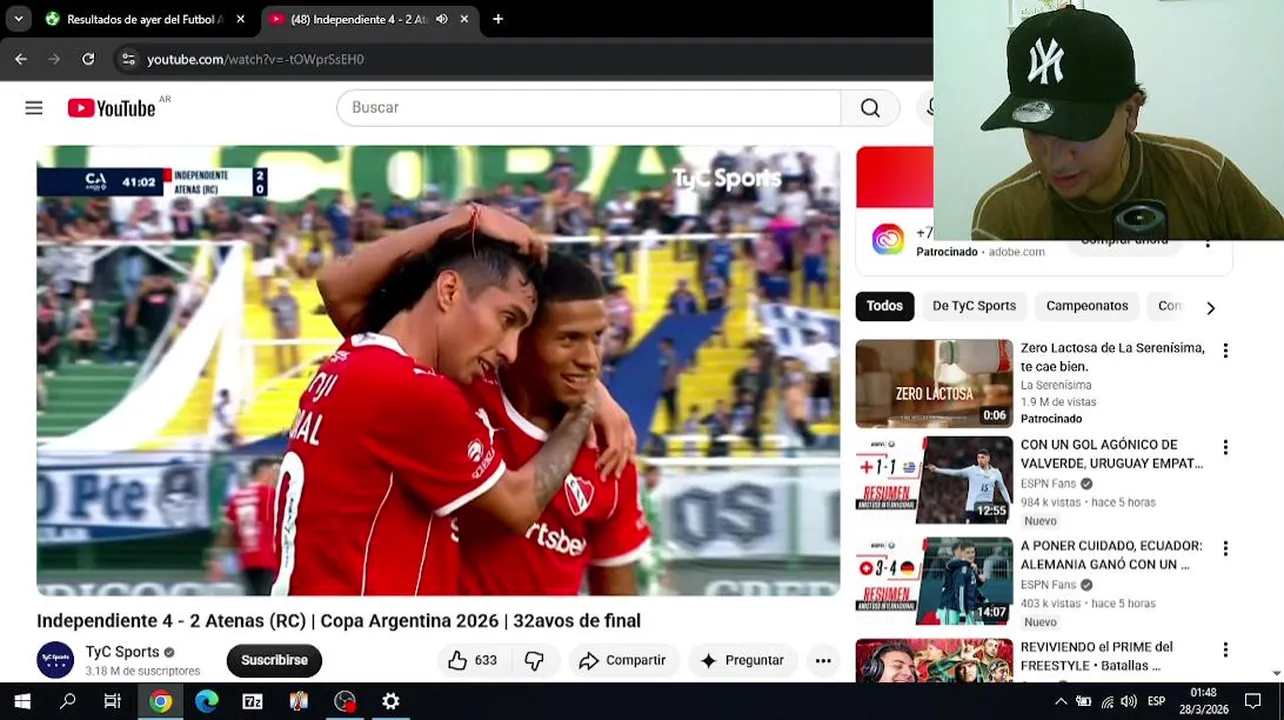
Task: Open more actions ellipsis below video
Action: pyautogui.click(x=823, y=660)
